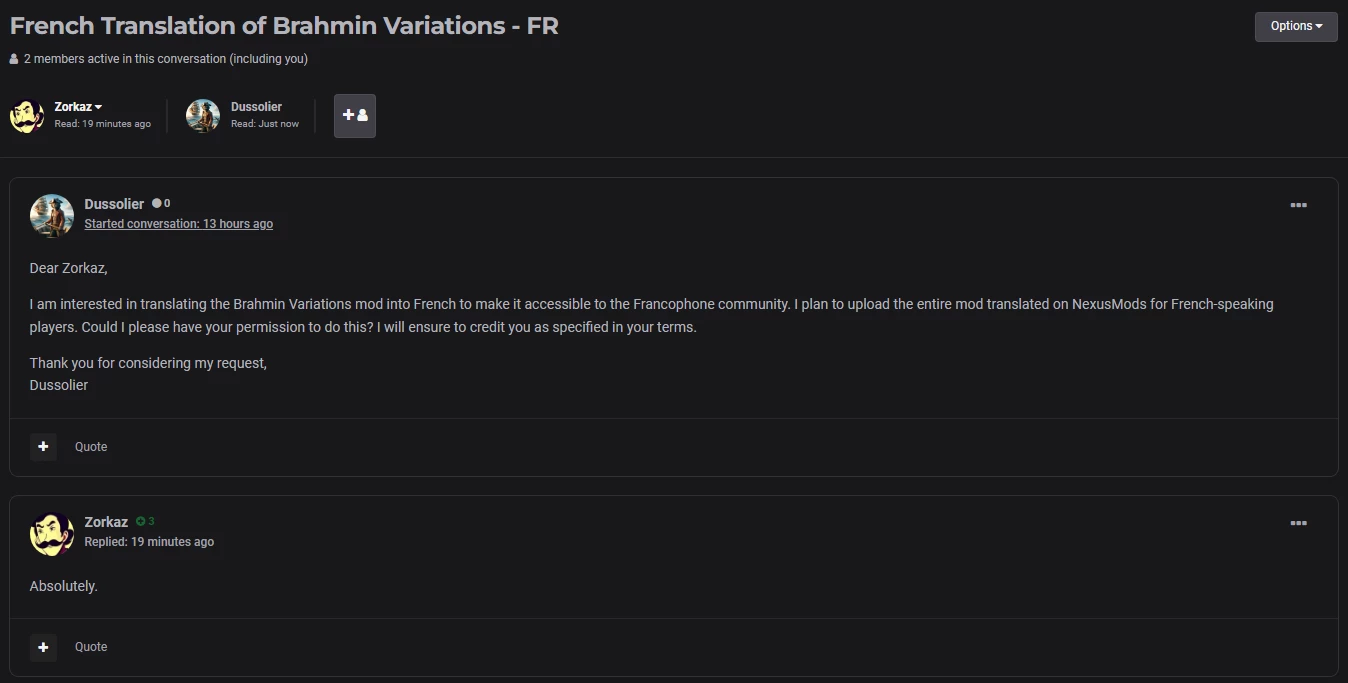The height and width of the screenshot is (683, 1348).
Task: Open the ellipsis menu on Zorkaz's reply
Action: click(x=1298, y=523)
